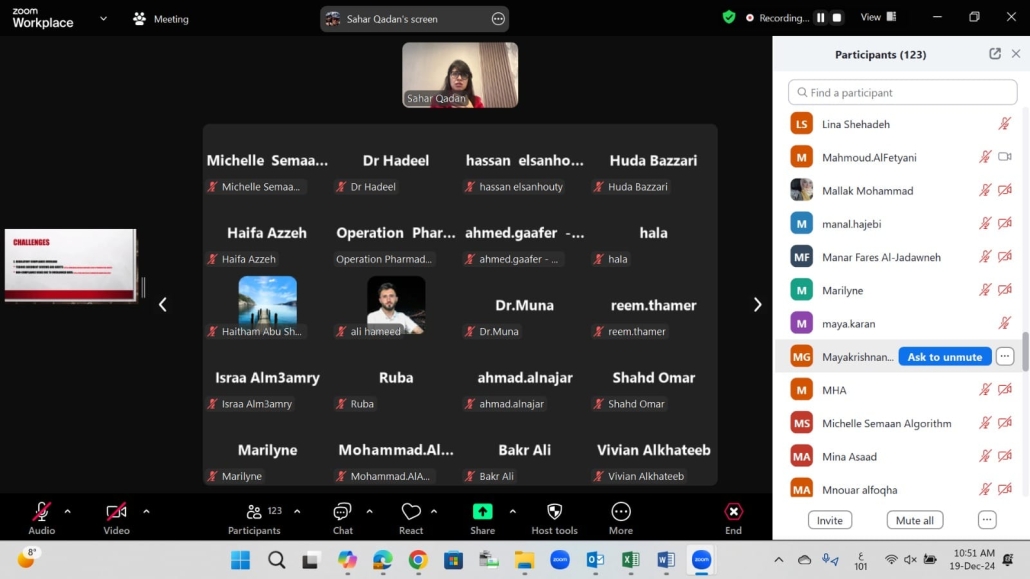Open the Zoom Workplace dropdown

103,19
